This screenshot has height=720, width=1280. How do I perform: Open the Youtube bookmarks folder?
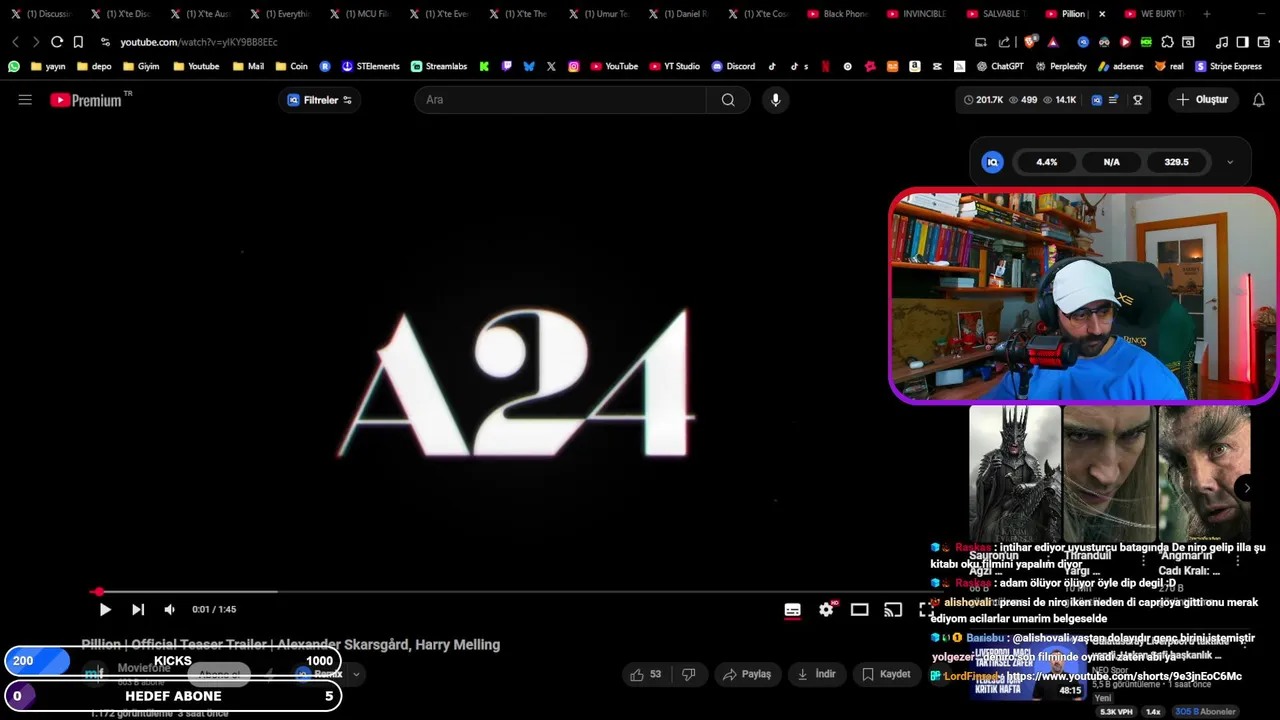point(196,67)
